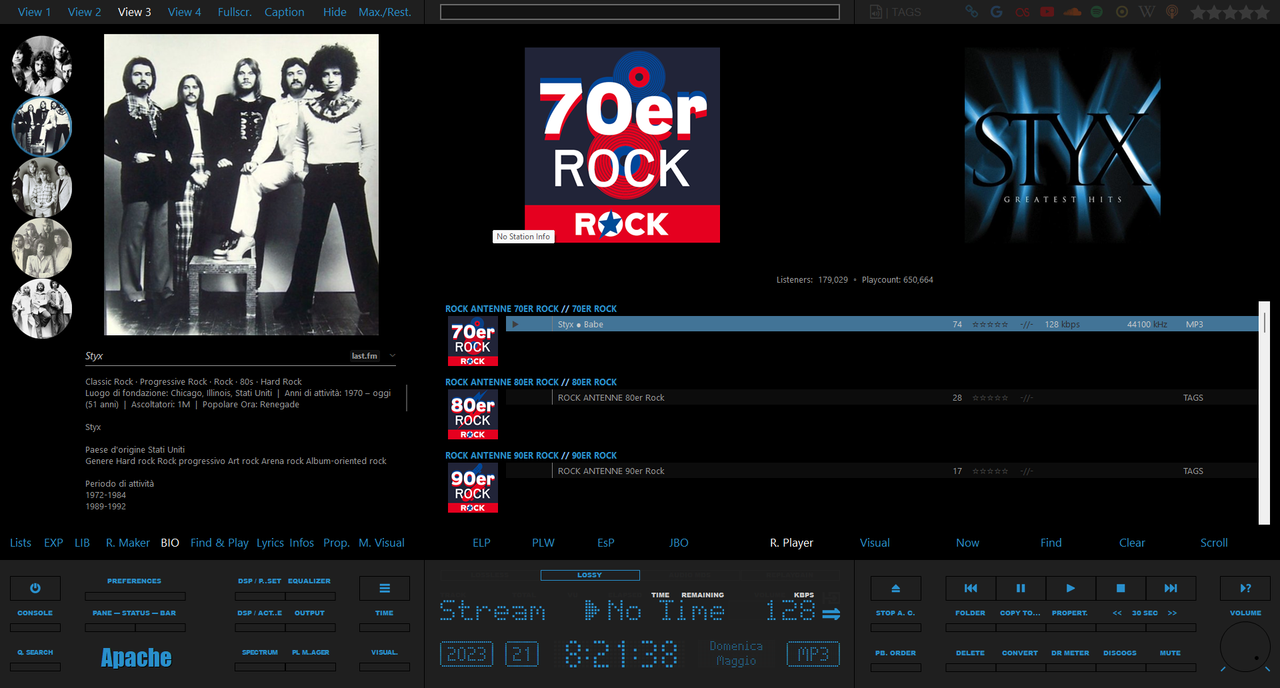Switch to R. Player tab
This screenshot has height=688, width=1280.
(x=791, y=543)
